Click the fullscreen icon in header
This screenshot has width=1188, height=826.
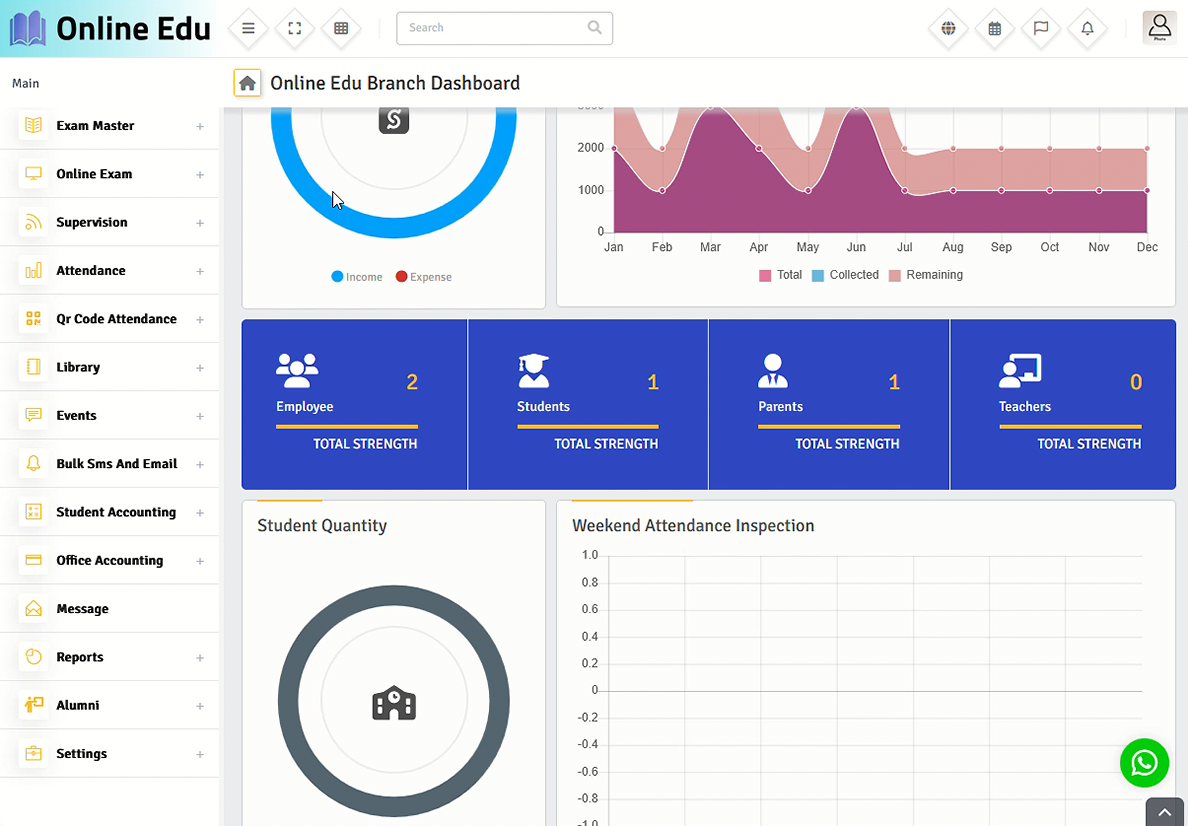pos(295,28)
